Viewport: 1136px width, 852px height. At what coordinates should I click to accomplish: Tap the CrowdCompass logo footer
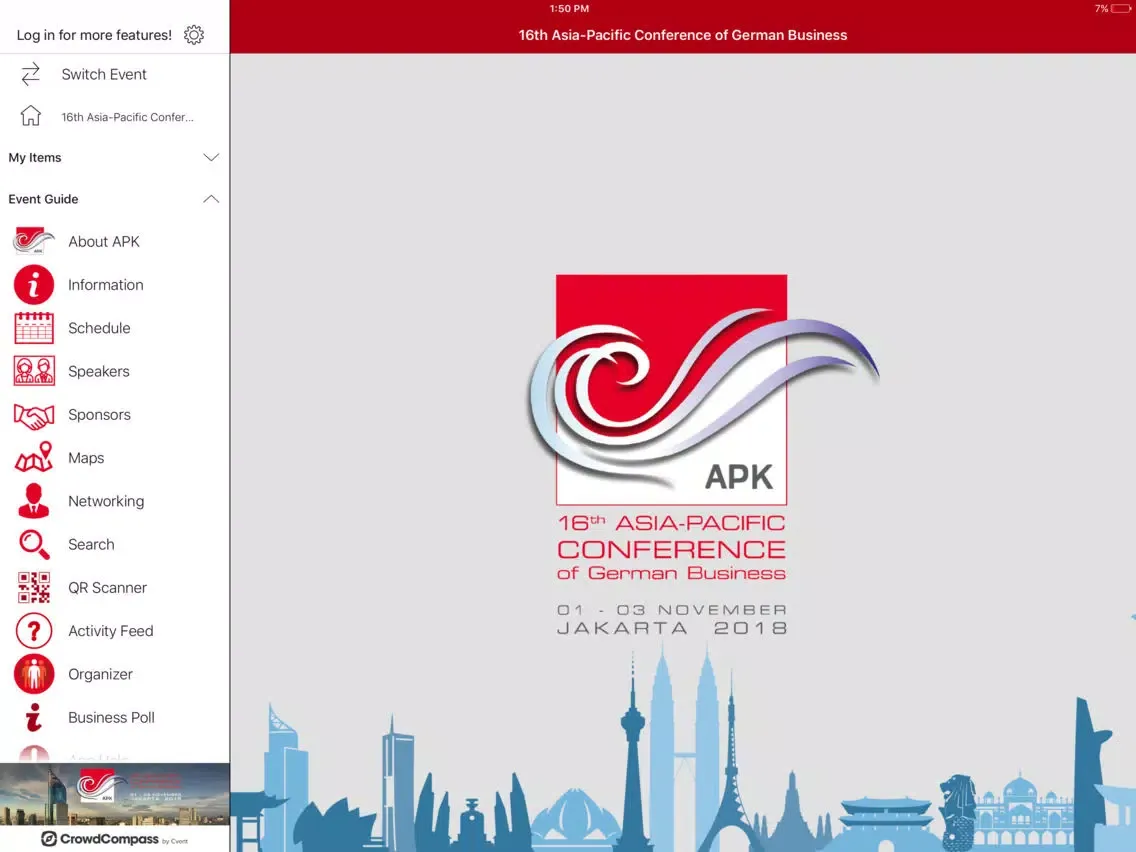click(114, 839)
